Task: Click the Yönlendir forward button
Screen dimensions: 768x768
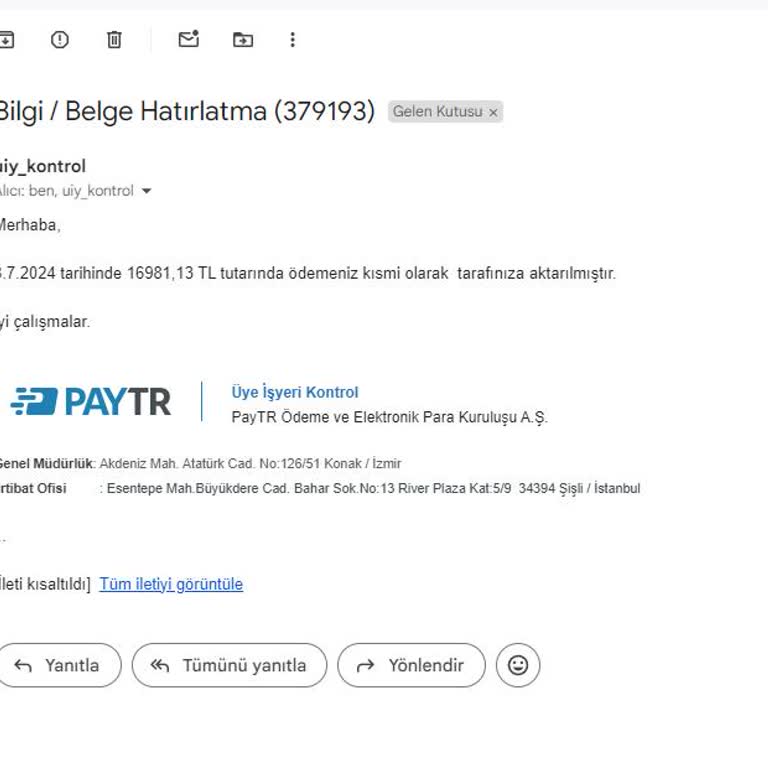Action: (411, 665)
